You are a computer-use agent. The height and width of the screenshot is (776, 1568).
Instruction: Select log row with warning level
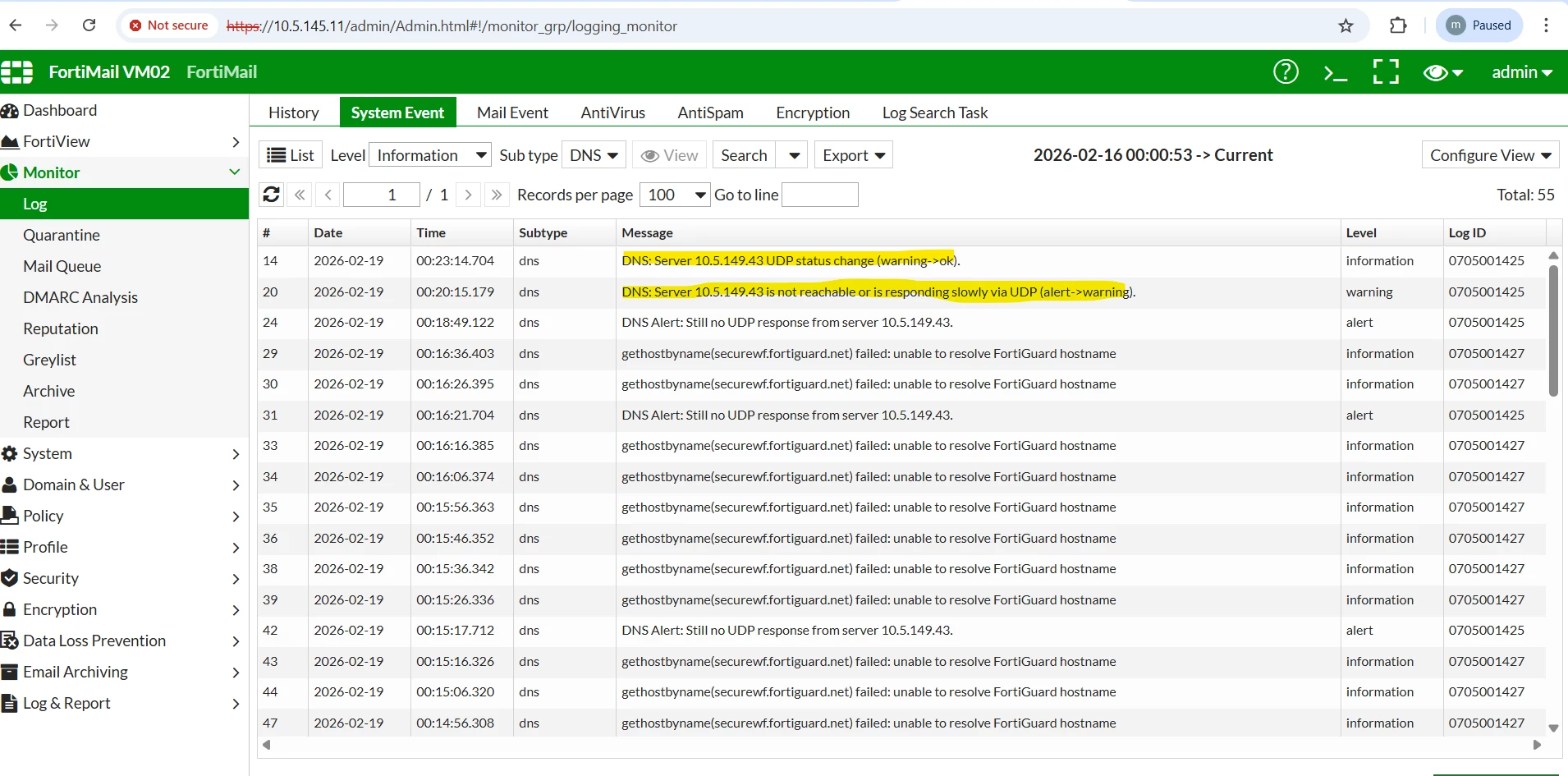pos(901,292)
